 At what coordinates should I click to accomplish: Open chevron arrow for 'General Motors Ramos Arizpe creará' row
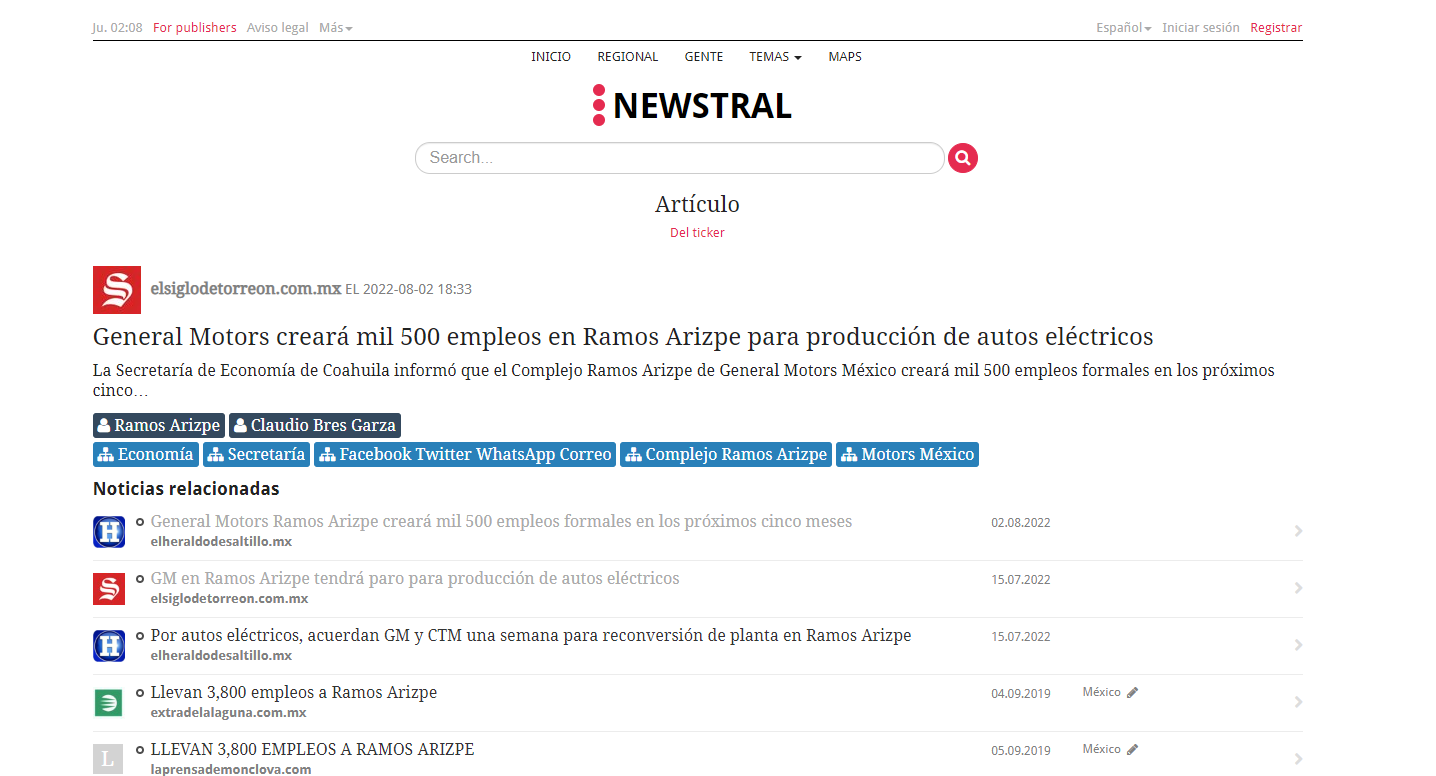click(1298, 531)
